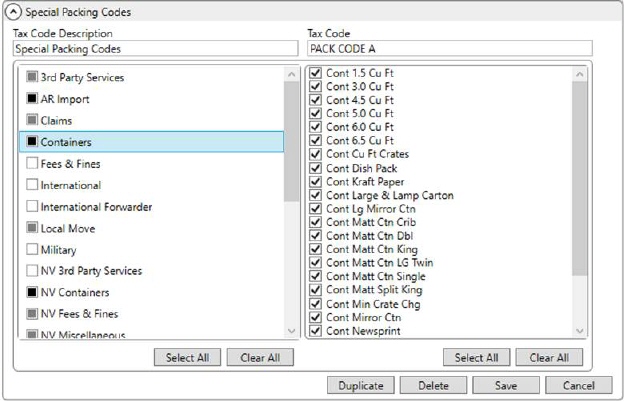
Task: Toggle the AR Import checkbox
Action: pos(33,99)
